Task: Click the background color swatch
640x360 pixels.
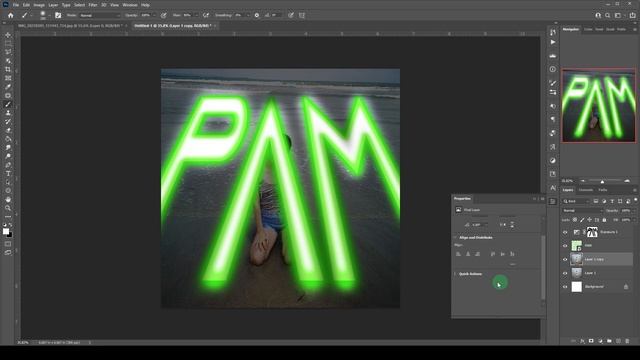Action: point(10,235)
